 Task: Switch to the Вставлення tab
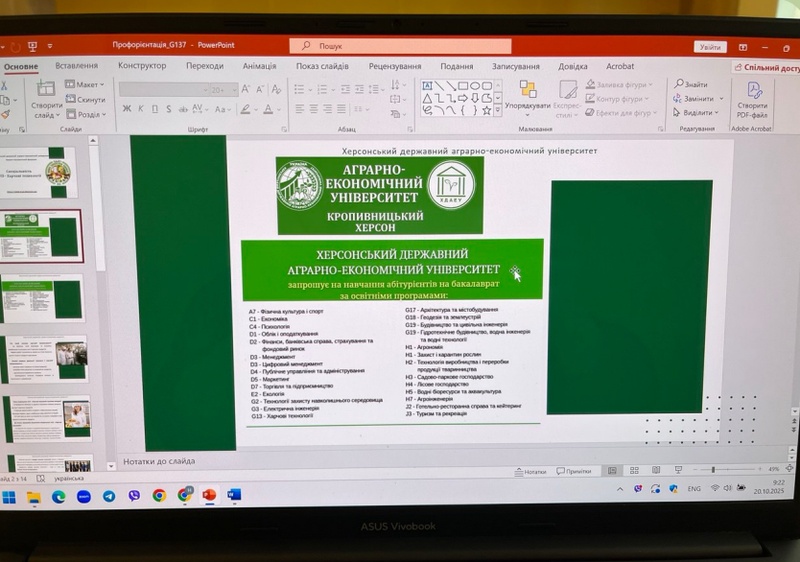(77, 66)
